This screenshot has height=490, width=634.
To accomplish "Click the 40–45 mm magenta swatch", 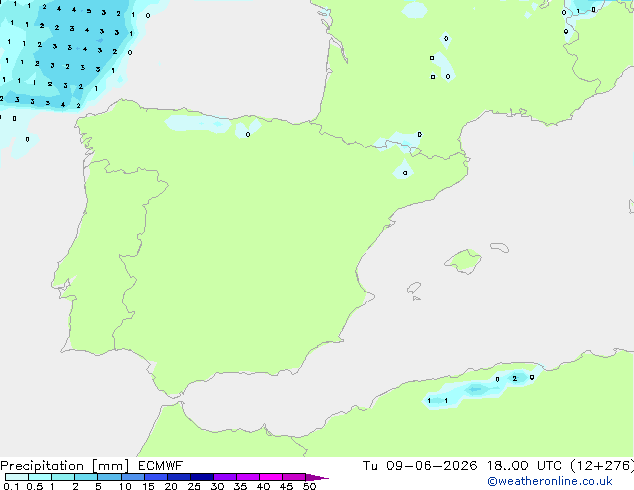I will 271,477.
